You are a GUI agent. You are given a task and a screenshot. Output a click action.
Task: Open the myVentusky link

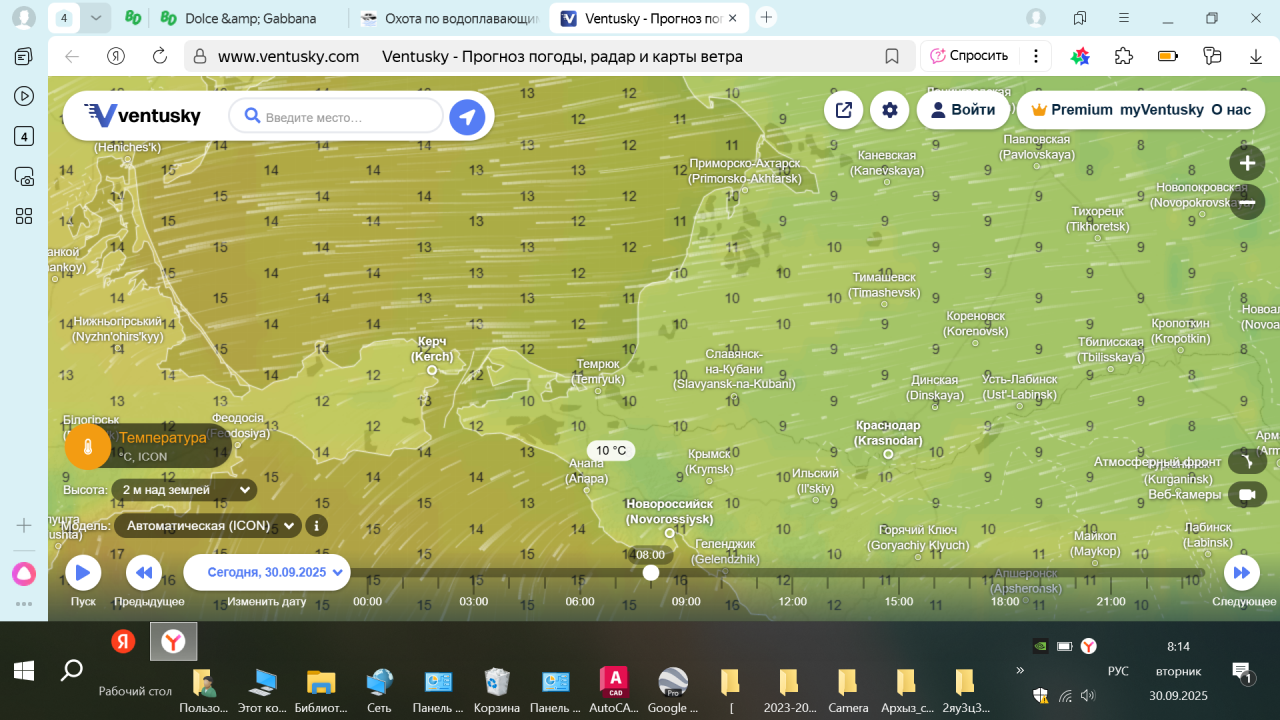click(x=1161, y=110)
